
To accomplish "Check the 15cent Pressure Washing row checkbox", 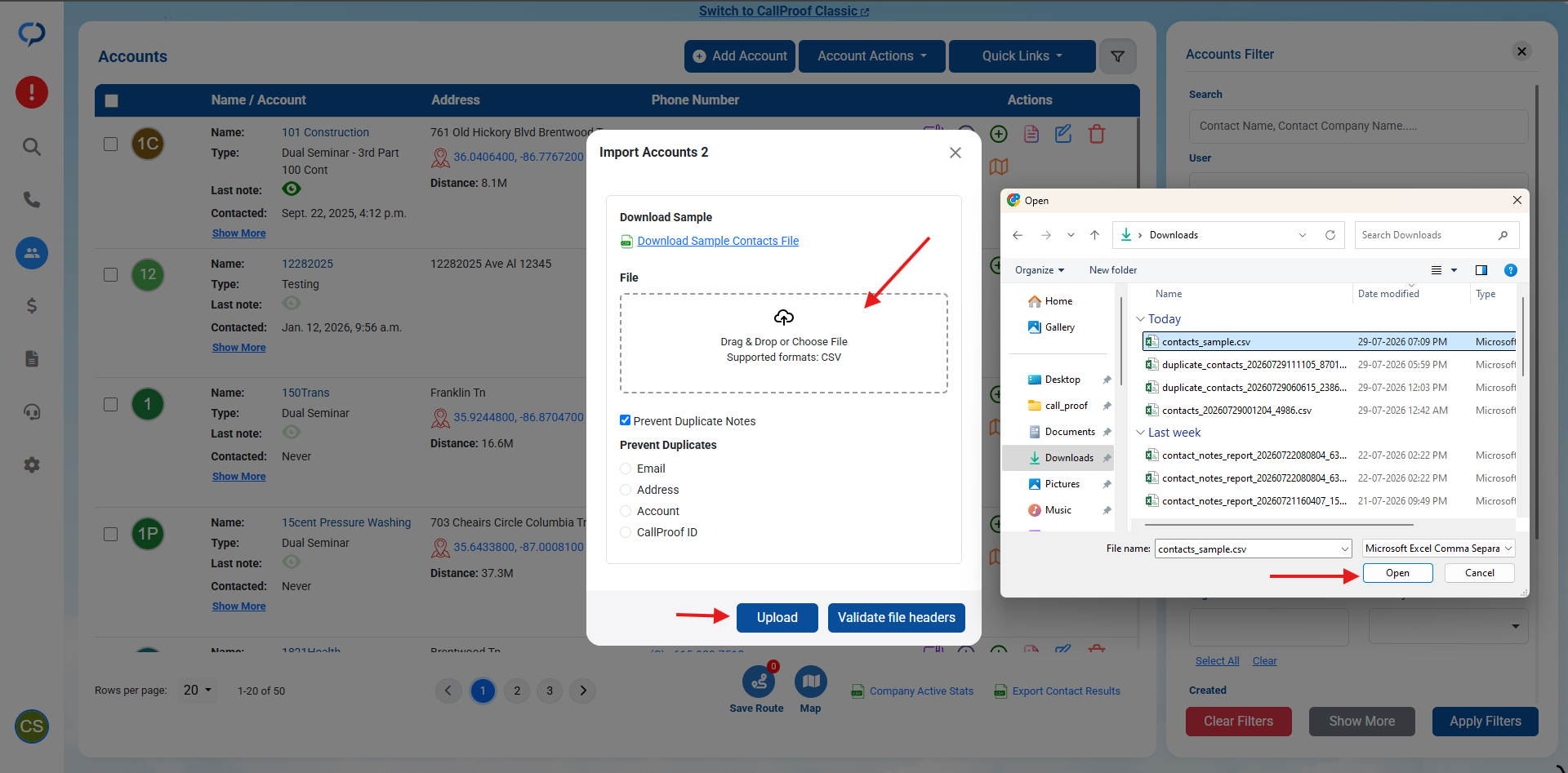I will click(111, 534).
